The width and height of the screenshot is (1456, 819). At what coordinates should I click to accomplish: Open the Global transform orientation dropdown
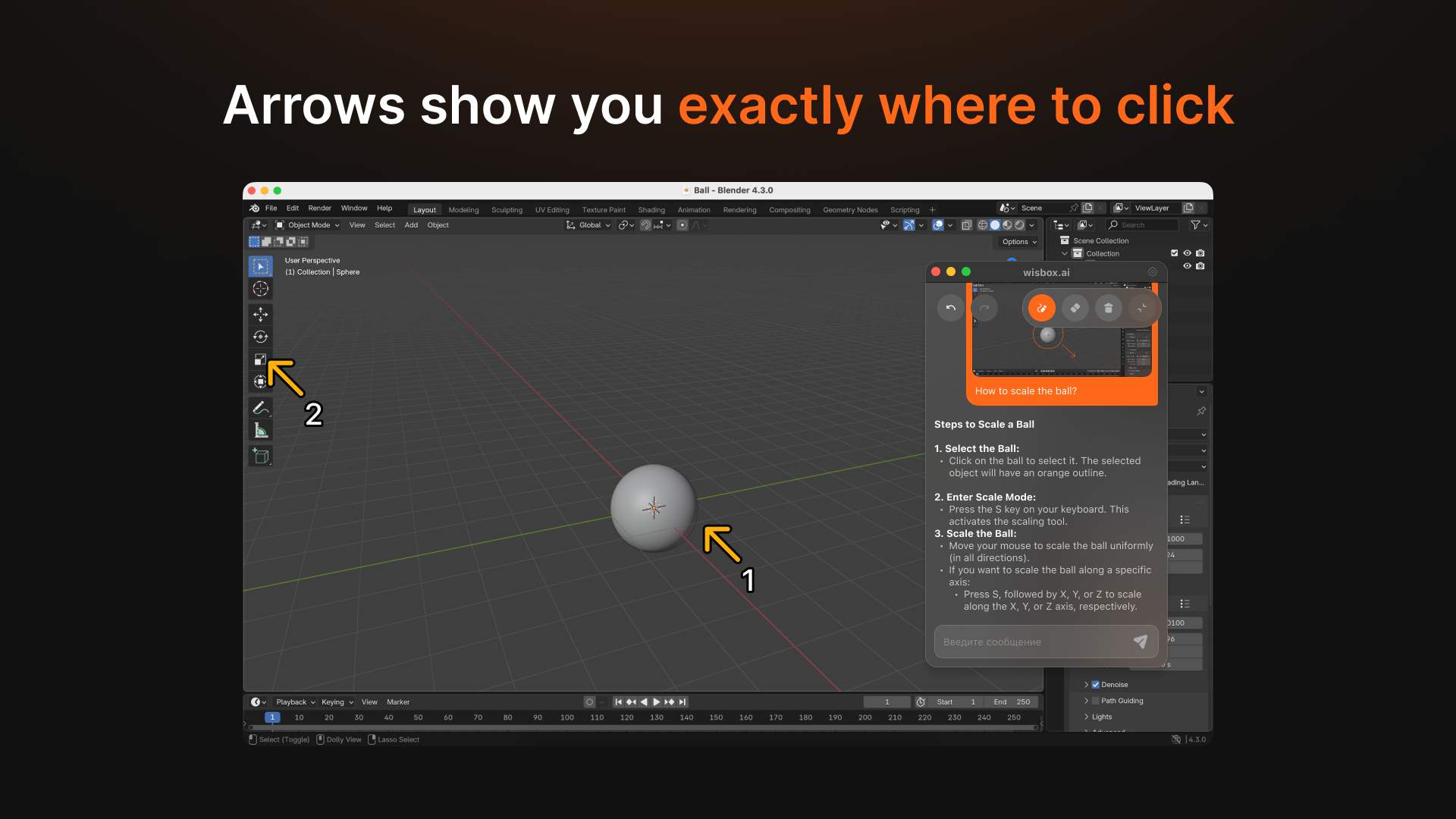point(588,225)
